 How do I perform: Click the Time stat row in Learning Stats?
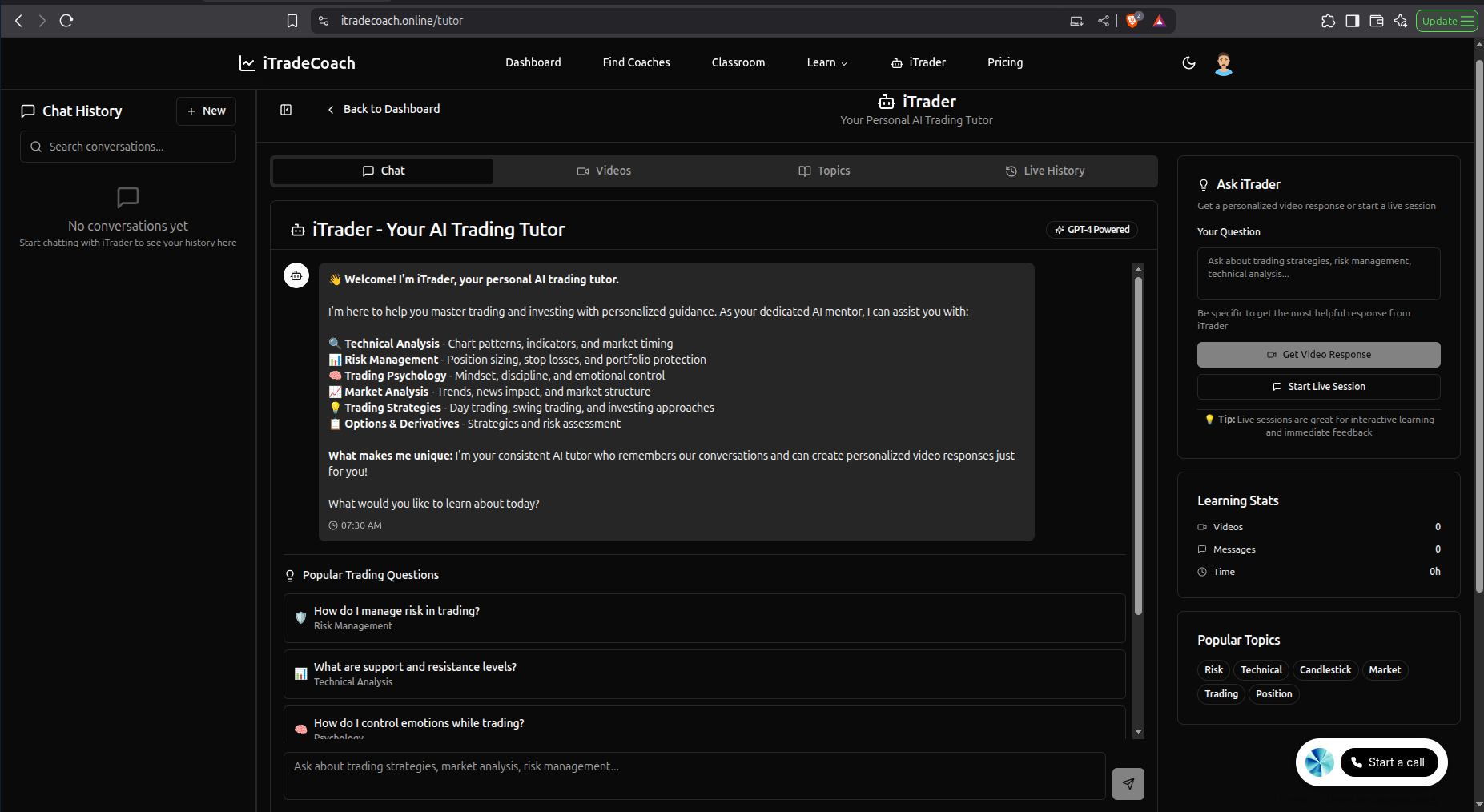click(x=1318, y=572)
